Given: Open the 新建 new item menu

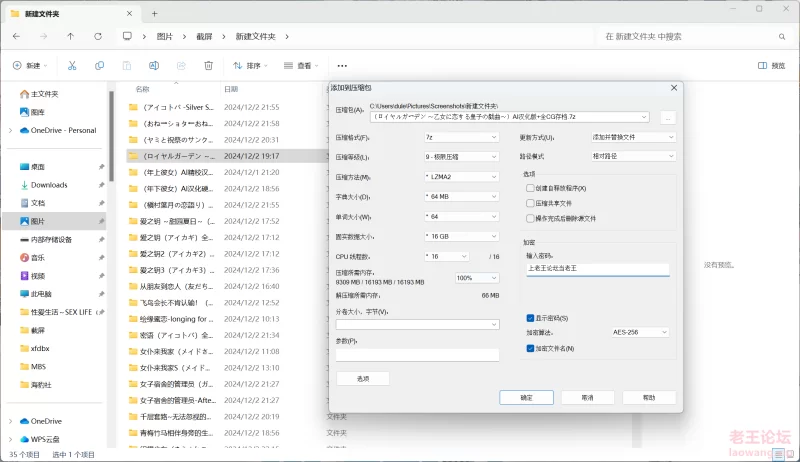Looking at the screenshot, I should [x=30, y=65].
